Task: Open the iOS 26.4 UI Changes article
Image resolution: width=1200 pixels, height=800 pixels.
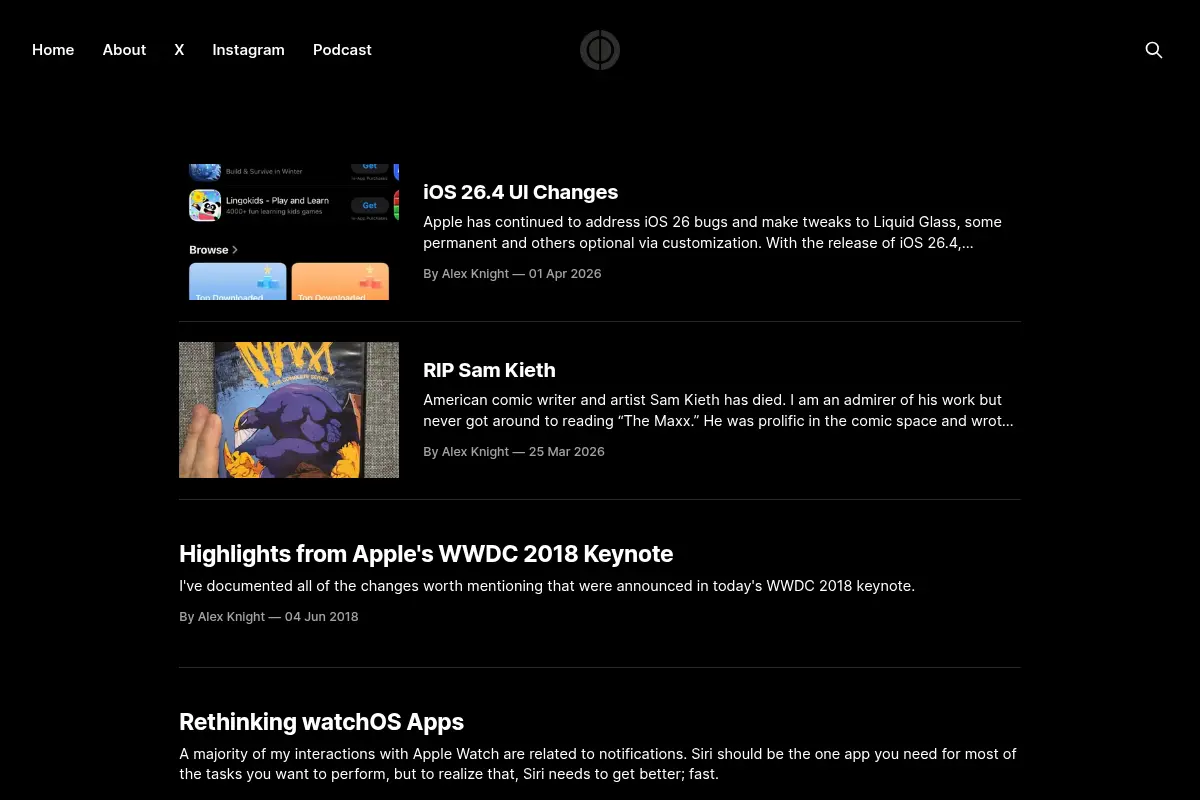Action: pos(520,192)
